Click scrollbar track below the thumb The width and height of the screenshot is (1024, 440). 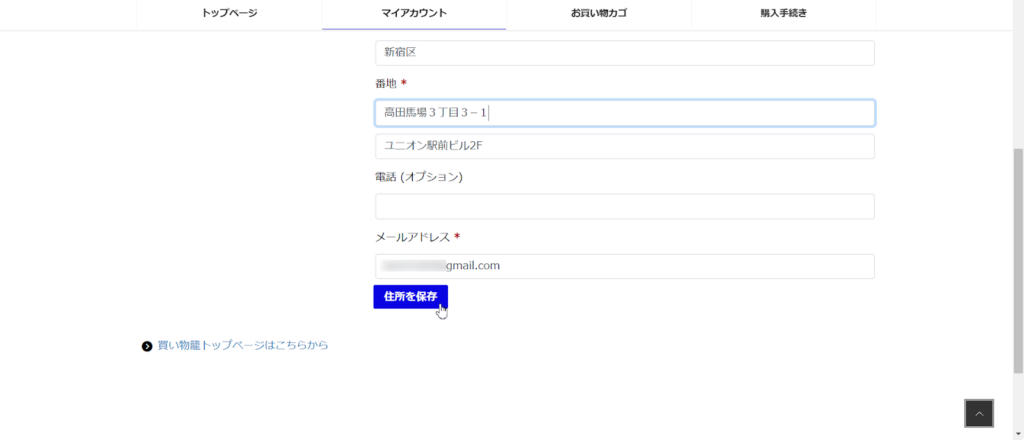pyautogui.click(x=1018, y=405)
